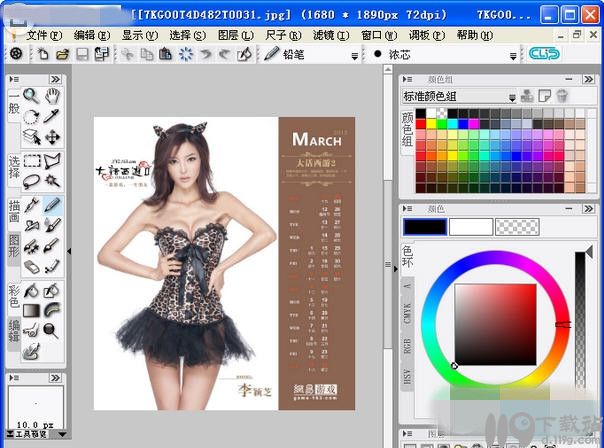This screenshot has width=604, height=448.
Task: Click the trash icon in color set panel
Action: (563, 96)
